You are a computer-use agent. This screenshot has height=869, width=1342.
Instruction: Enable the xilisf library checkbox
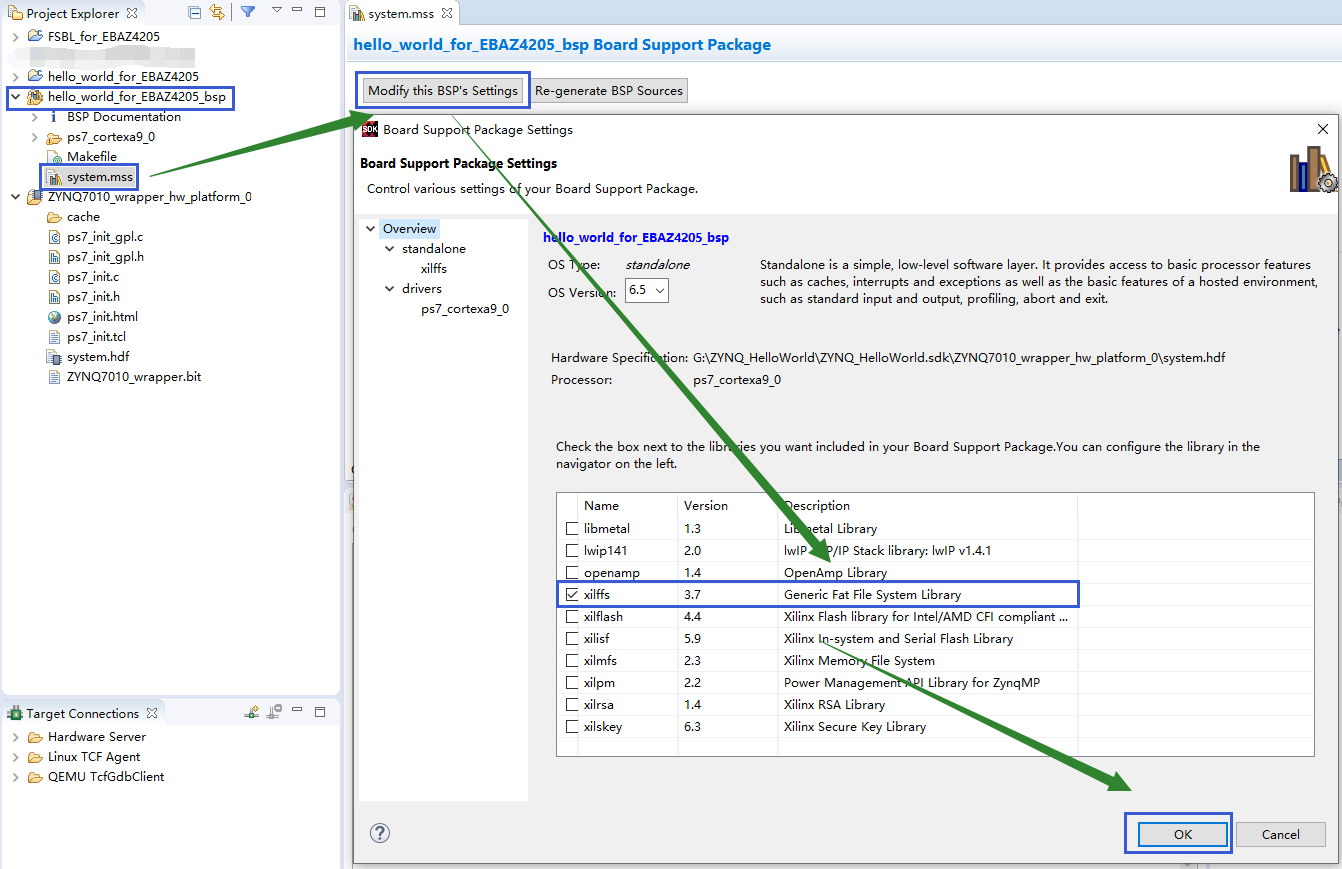click(x=572, y=638)
